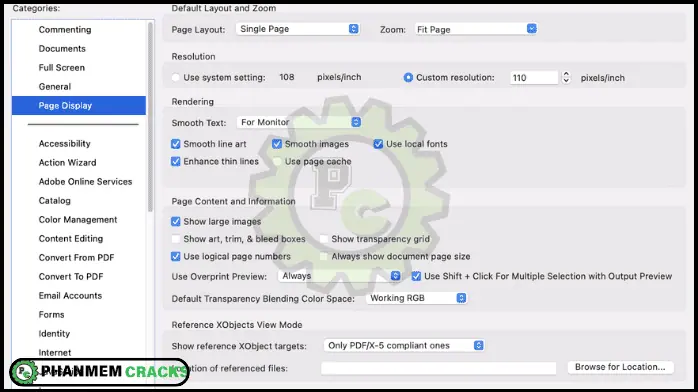Image resolution: width=698 pixels, height=392 pixels.
Task: Select the Custom resolution radio button
Action: 408,77
